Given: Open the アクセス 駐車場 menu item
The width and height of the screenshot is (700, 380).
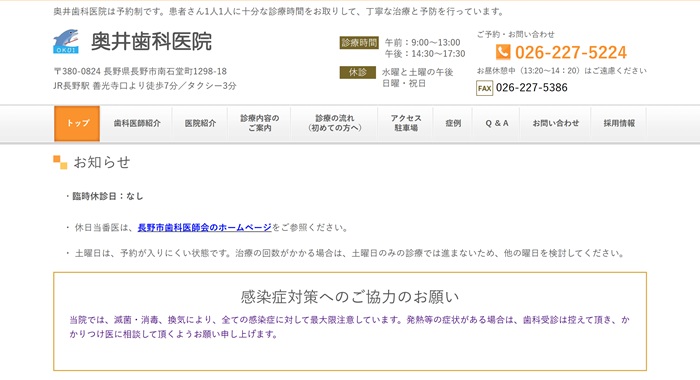Looking at the screenshot, I should tap(406, 123).
